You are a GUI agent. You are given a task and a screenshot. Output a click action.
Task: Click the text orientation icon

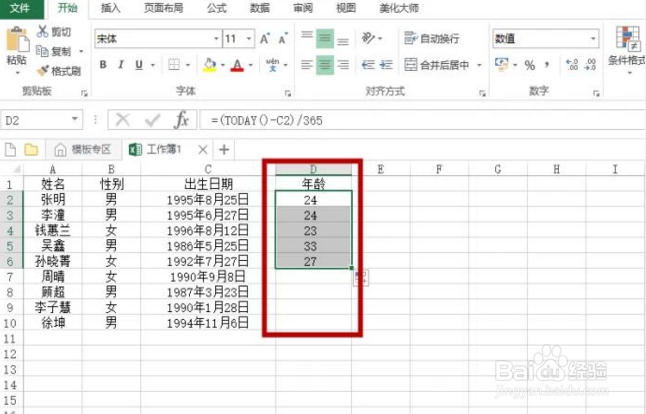coord(368,38)
